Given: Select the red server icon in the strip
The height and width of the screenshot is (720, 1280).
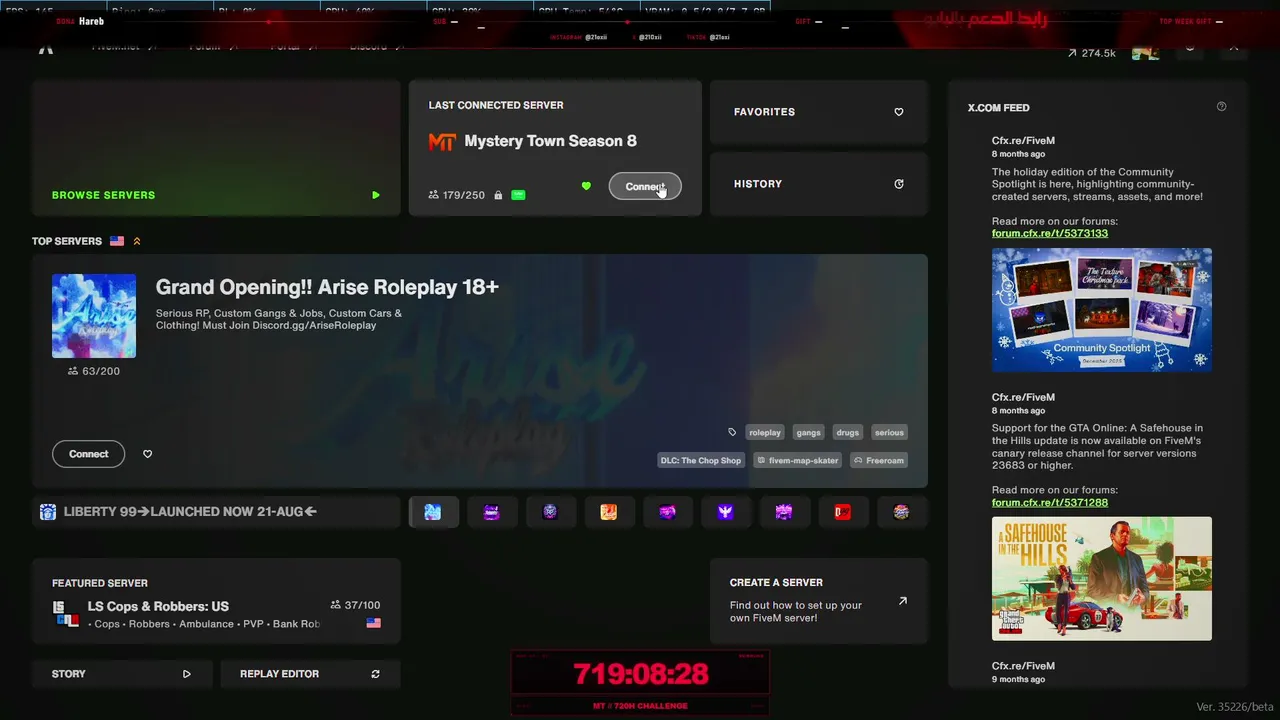Looking at the screenshot, I should (x=842, y=512).
